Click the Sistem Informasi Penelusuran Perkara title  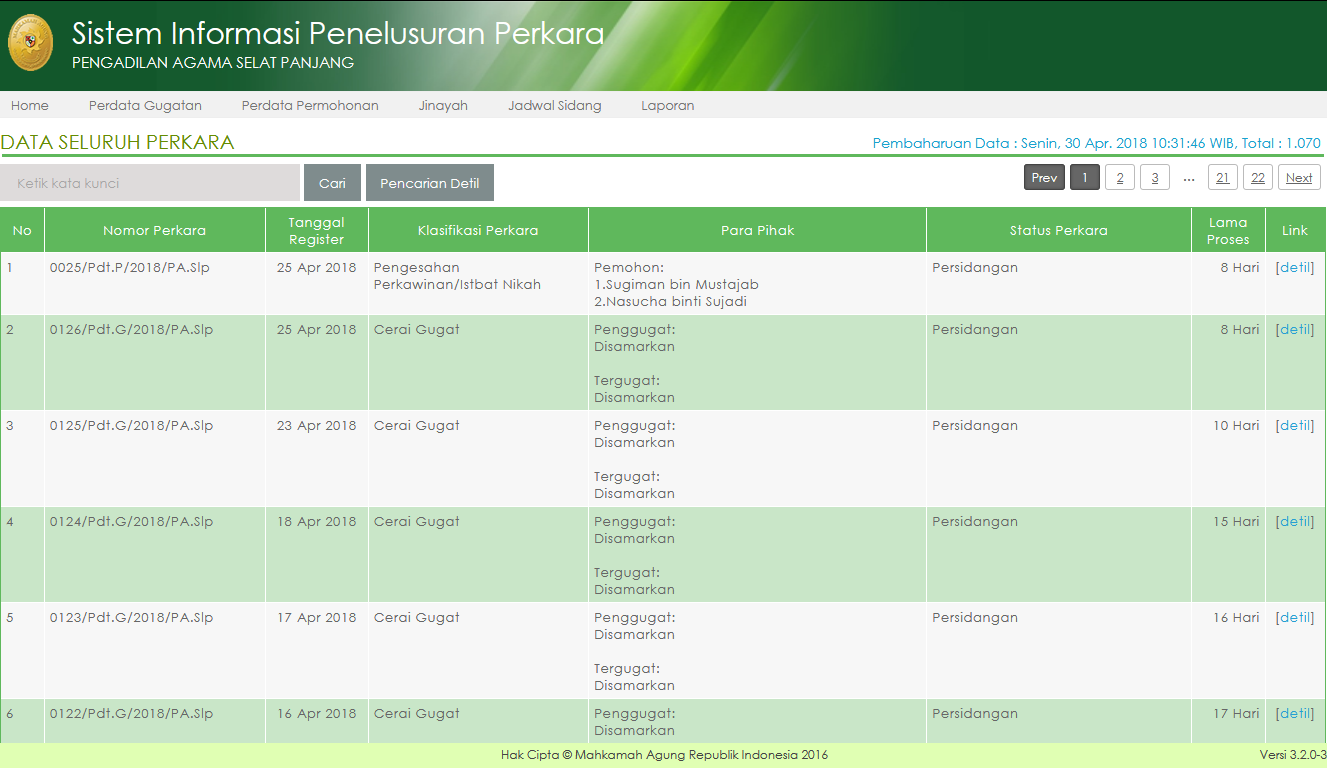338,34
